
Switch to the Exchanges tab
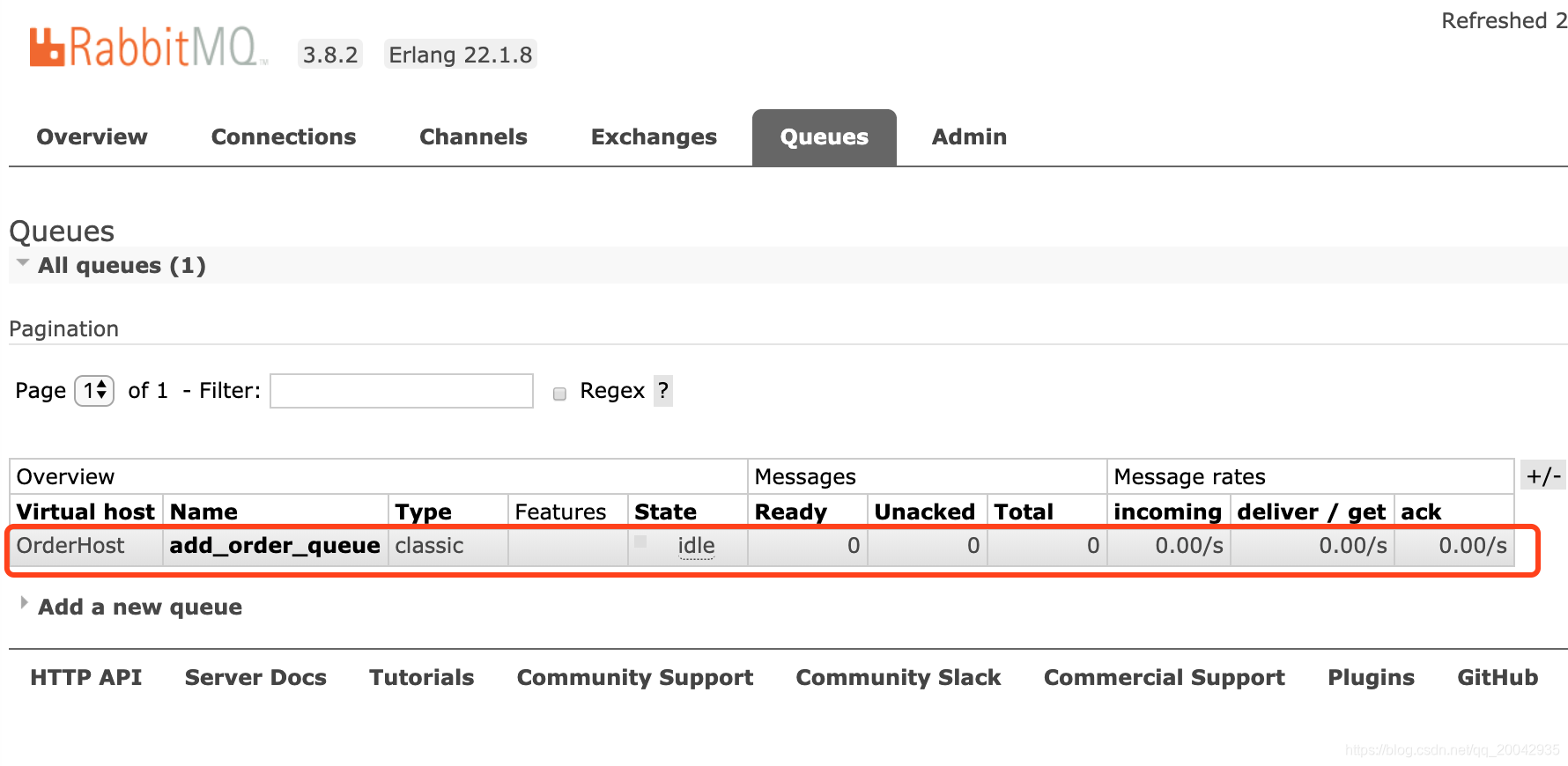[654, 137]
